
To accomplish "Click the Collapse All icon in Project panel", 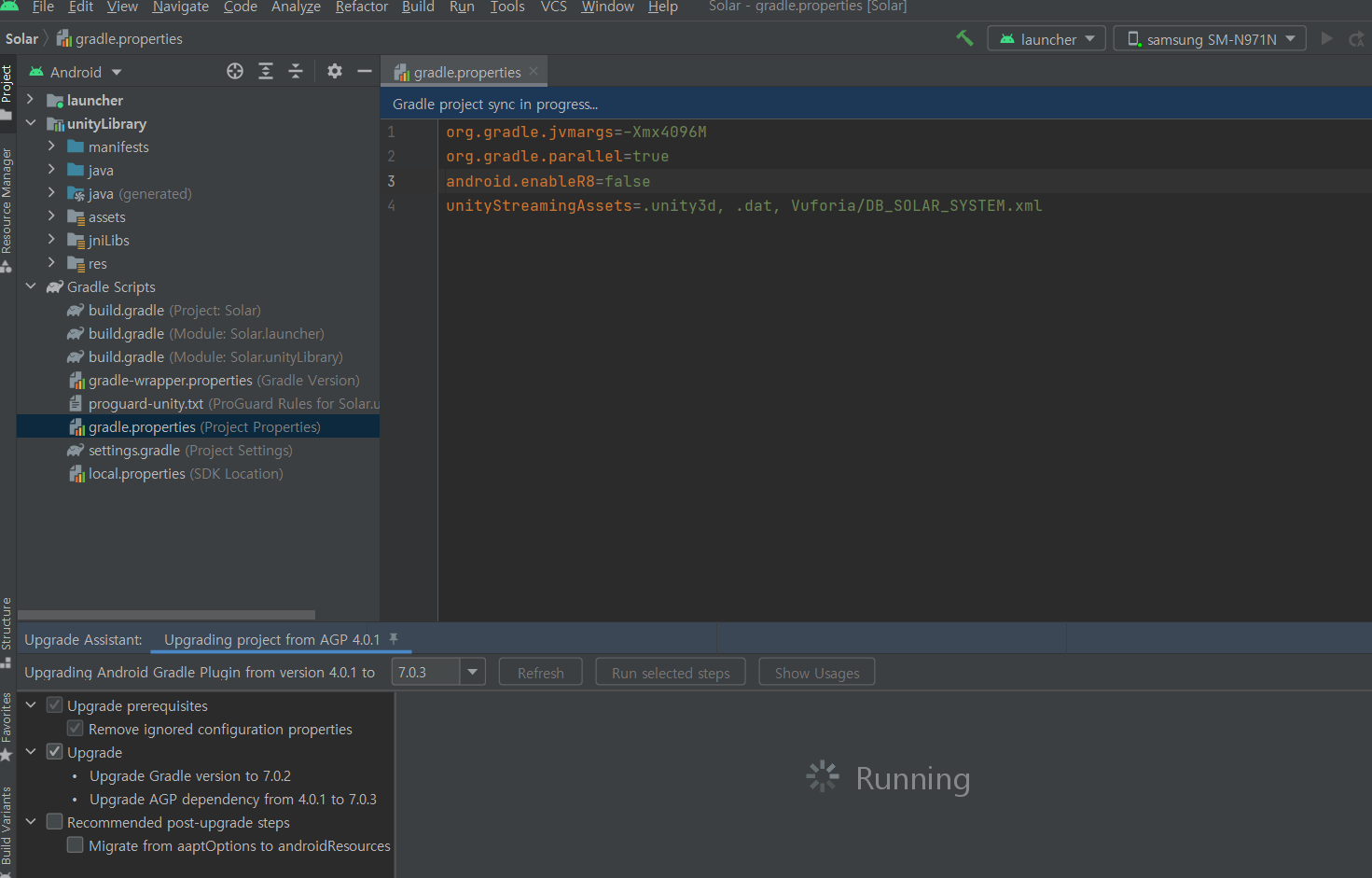I will pyautogui.click(x=296, y=71).
